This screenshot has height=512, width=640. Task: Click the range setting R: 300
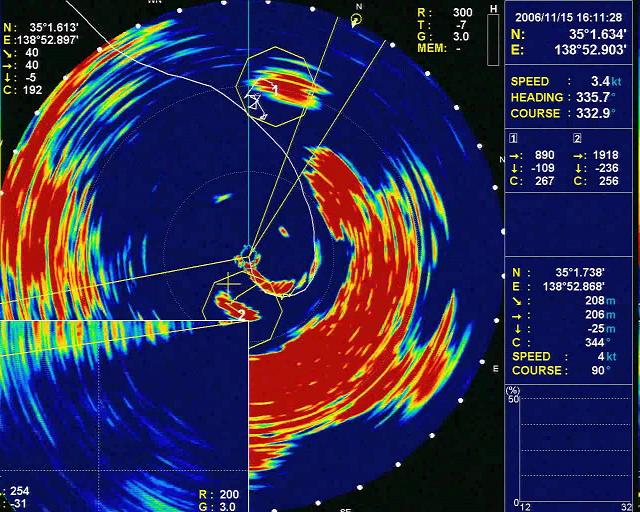pyautogui.click(x=445, y=12)
